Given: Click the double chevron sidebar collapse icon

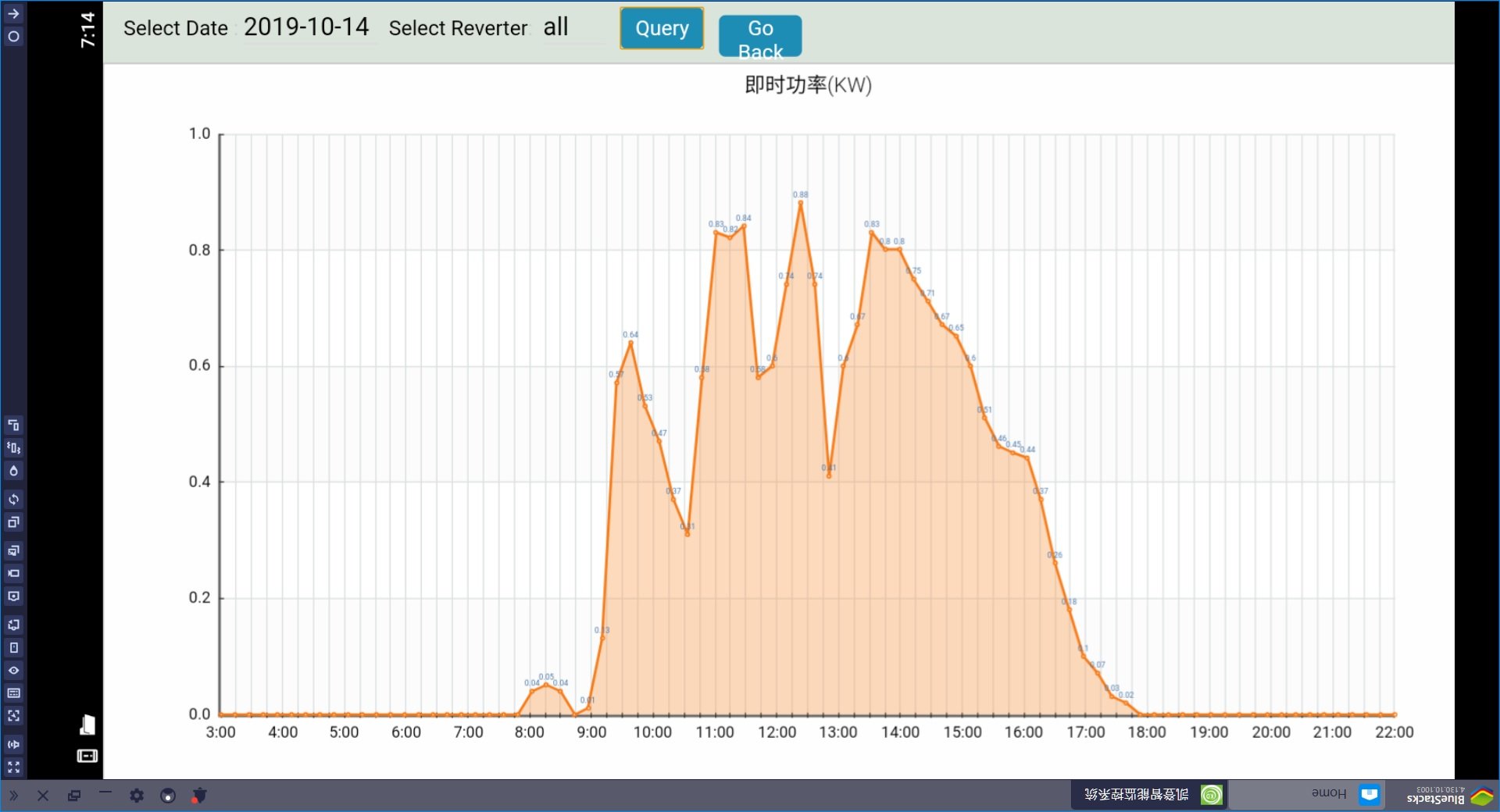Looking at the screenshot, I should point(13,796).
